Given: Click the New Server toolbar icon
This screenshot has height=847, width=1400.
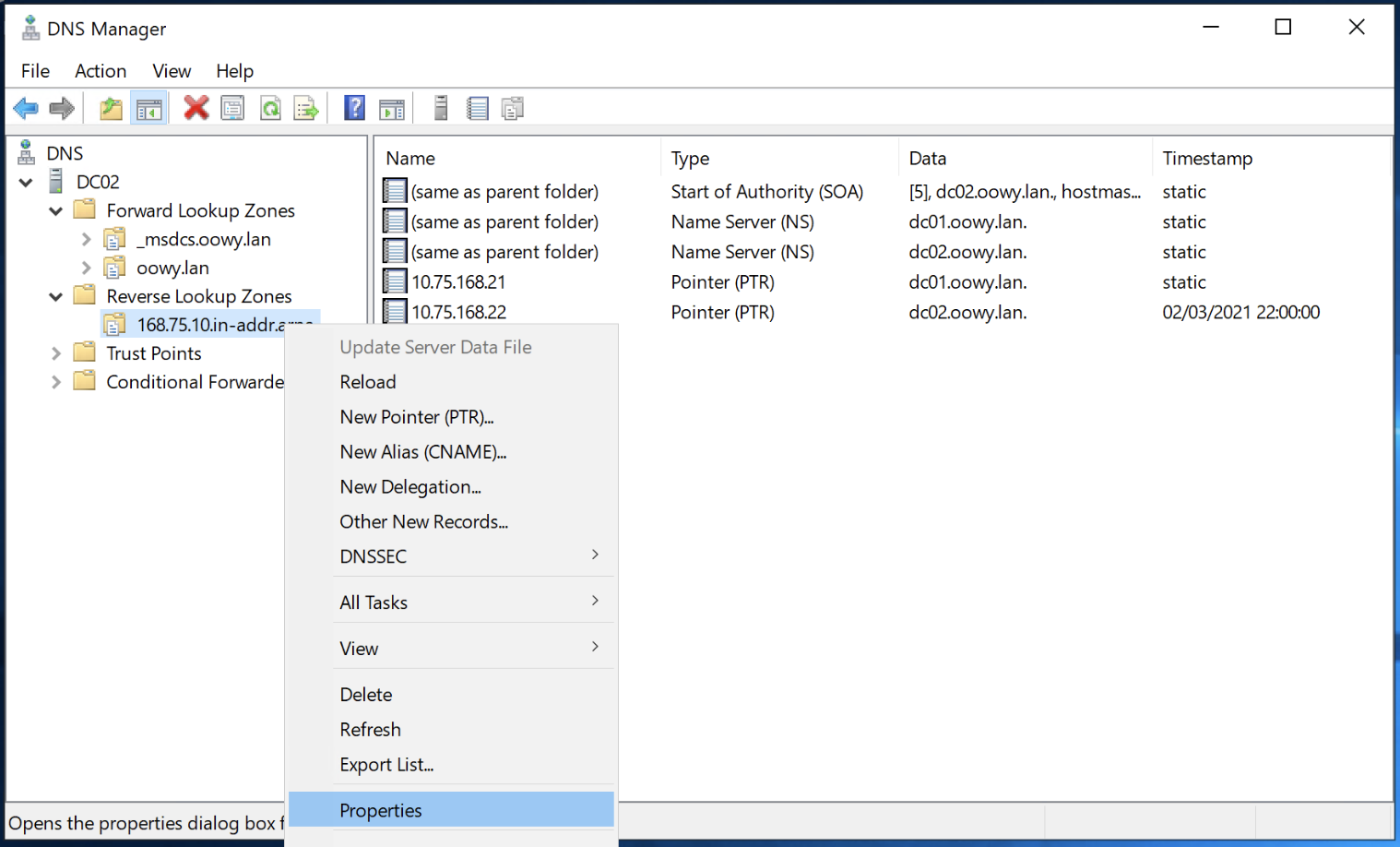Looking at the screenshot, I should click(x=441, y=109).
